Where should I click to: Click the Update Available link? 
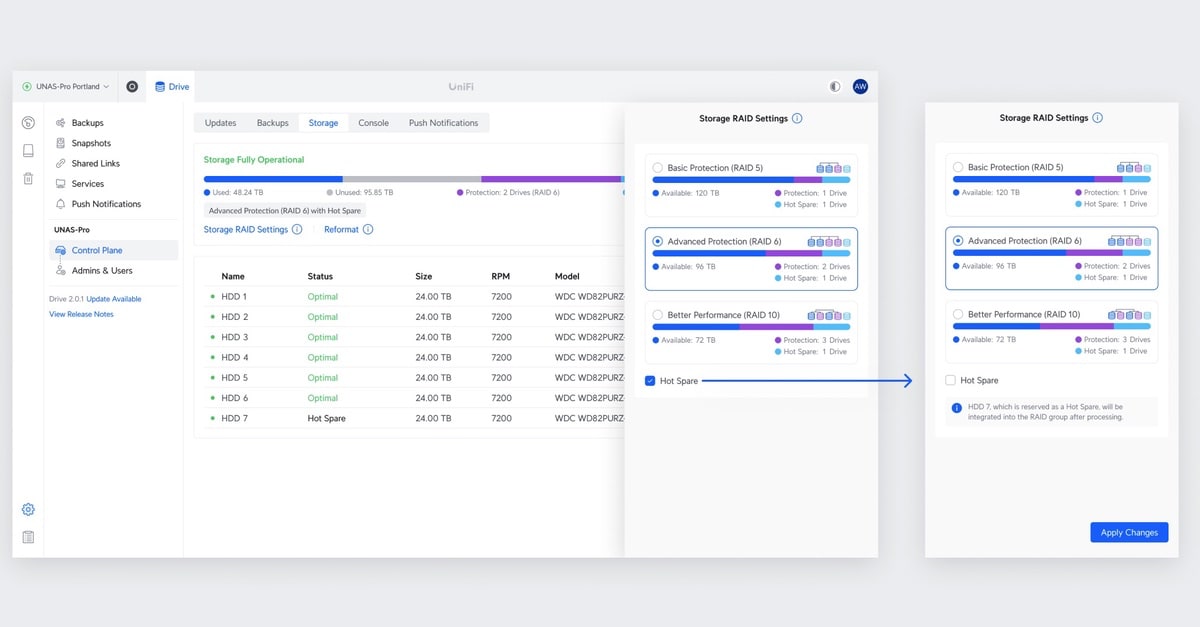pyautogui.click(x=114, y=299)
